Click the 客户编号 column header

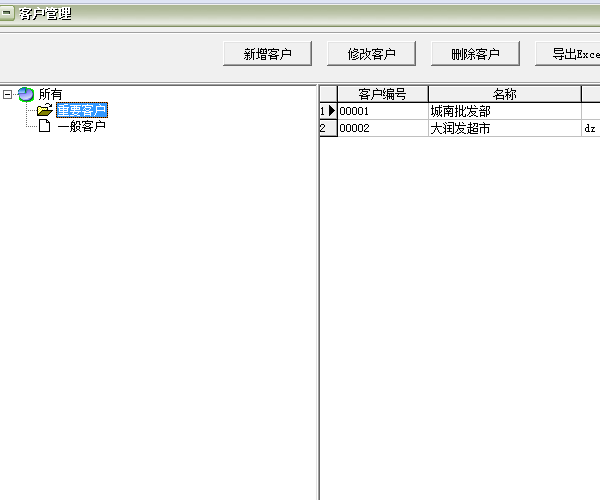[x=383, y=94]
